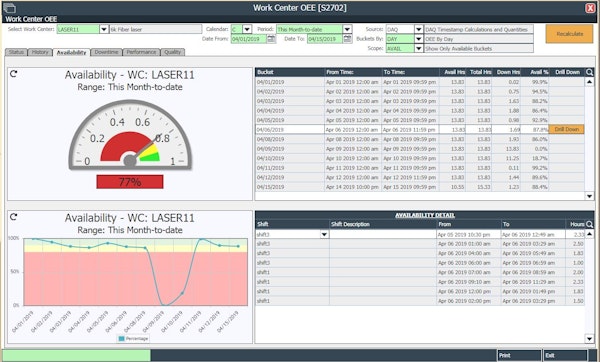Switch to the Downtime tab
Viewport: 600px width, 362px height.
point(106,52)
